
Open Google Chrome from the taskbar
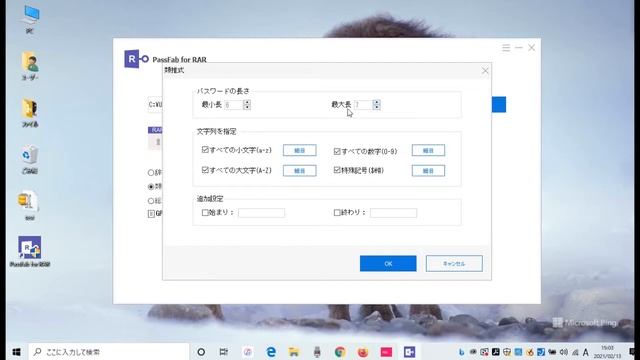(340, 351)
